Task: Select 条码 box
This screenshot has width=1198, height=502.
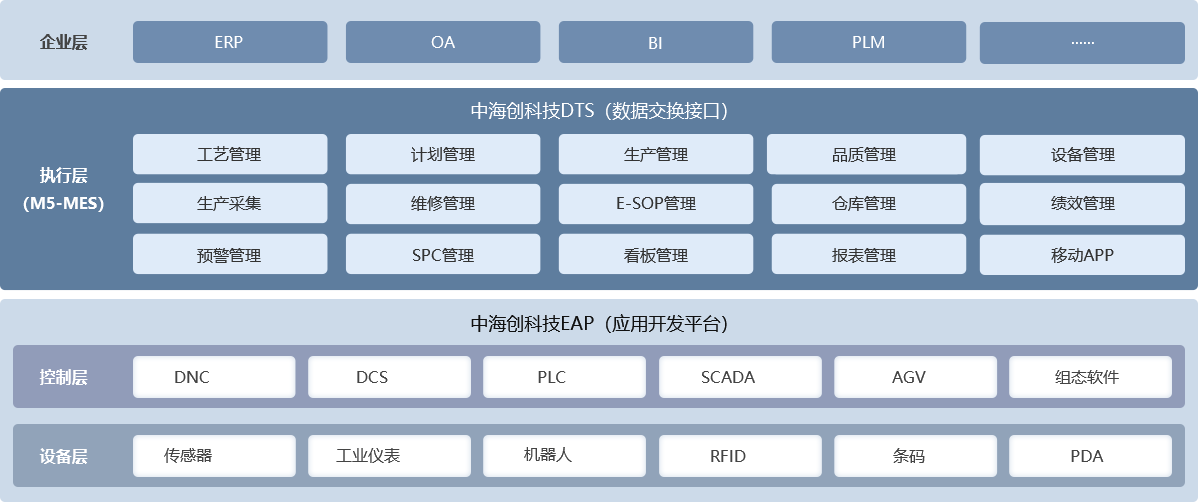Action: tap(915, 456)
